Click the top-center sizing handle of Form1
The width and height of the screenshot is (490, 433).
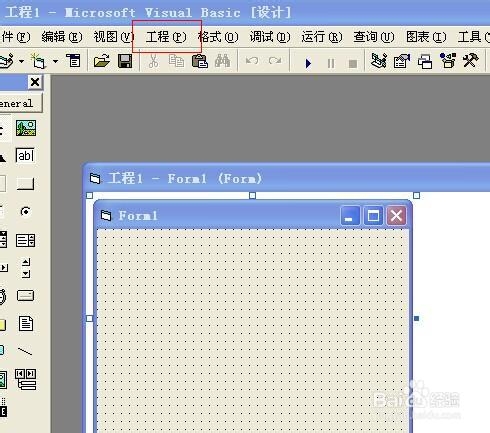pyautogui.click(x=252, y=195)
